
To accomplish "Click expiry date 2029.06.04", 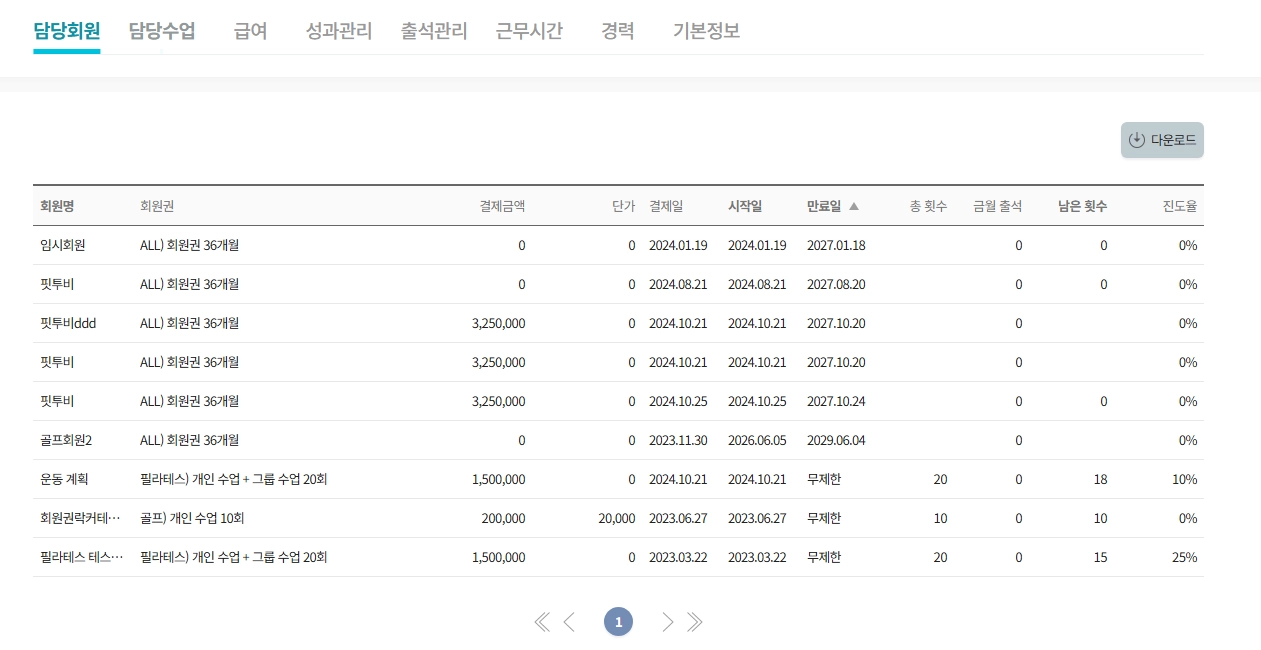I will 836,440.
